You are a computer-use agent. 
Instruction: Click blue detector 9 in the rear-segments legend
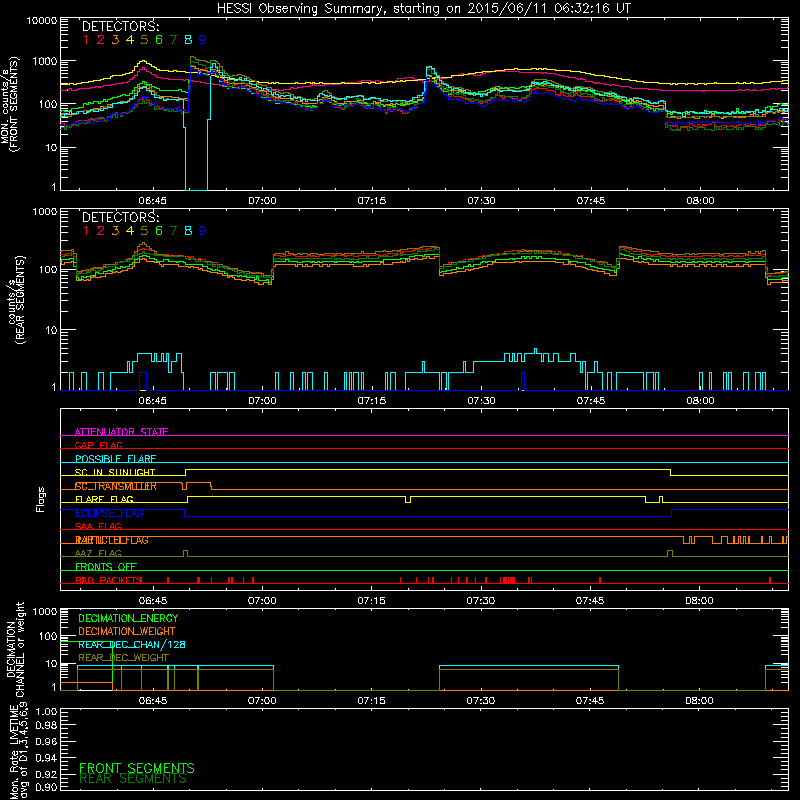pyautogui.click(x=203, y=231)
